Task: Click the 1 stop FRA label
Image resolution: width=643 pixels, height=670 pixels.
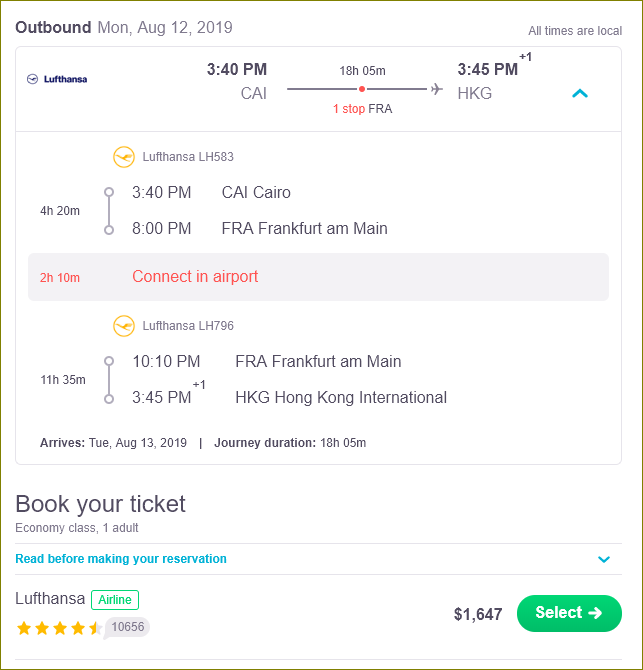Action: [362, 109]
